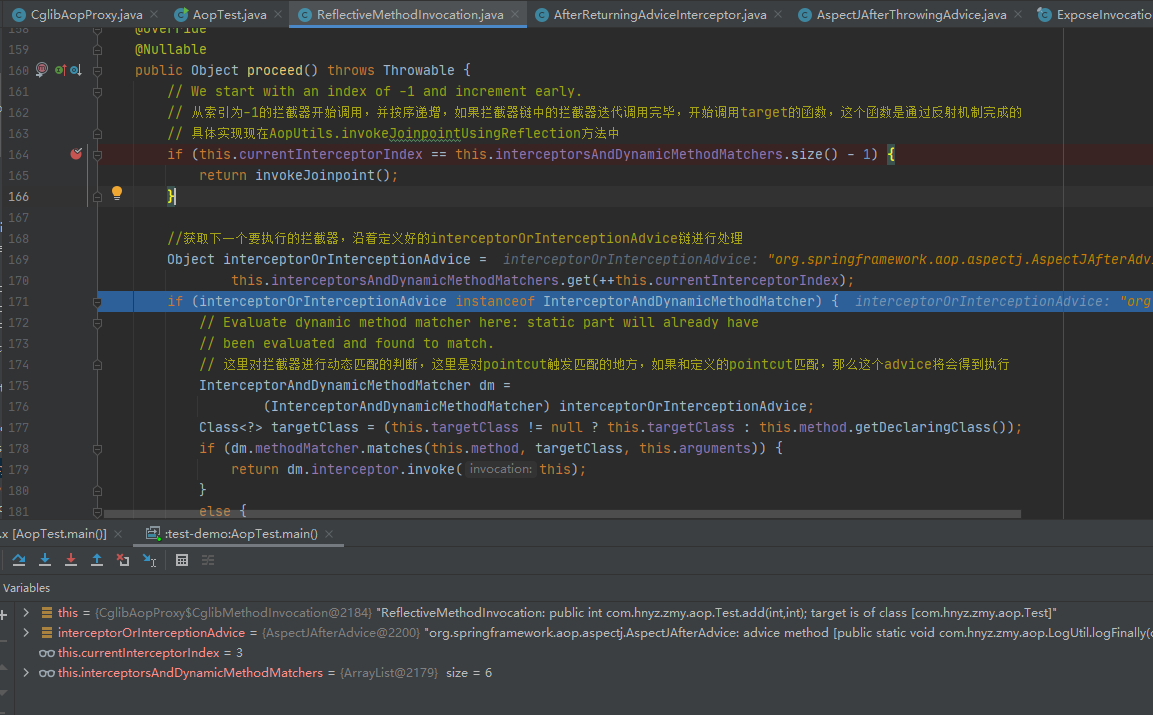The width and height of the screenshot is (1153, 715).
Task: Click the {AspectJAfterAdvice@2200} value text
Action: pyautogui.click(x=341, y=633)
